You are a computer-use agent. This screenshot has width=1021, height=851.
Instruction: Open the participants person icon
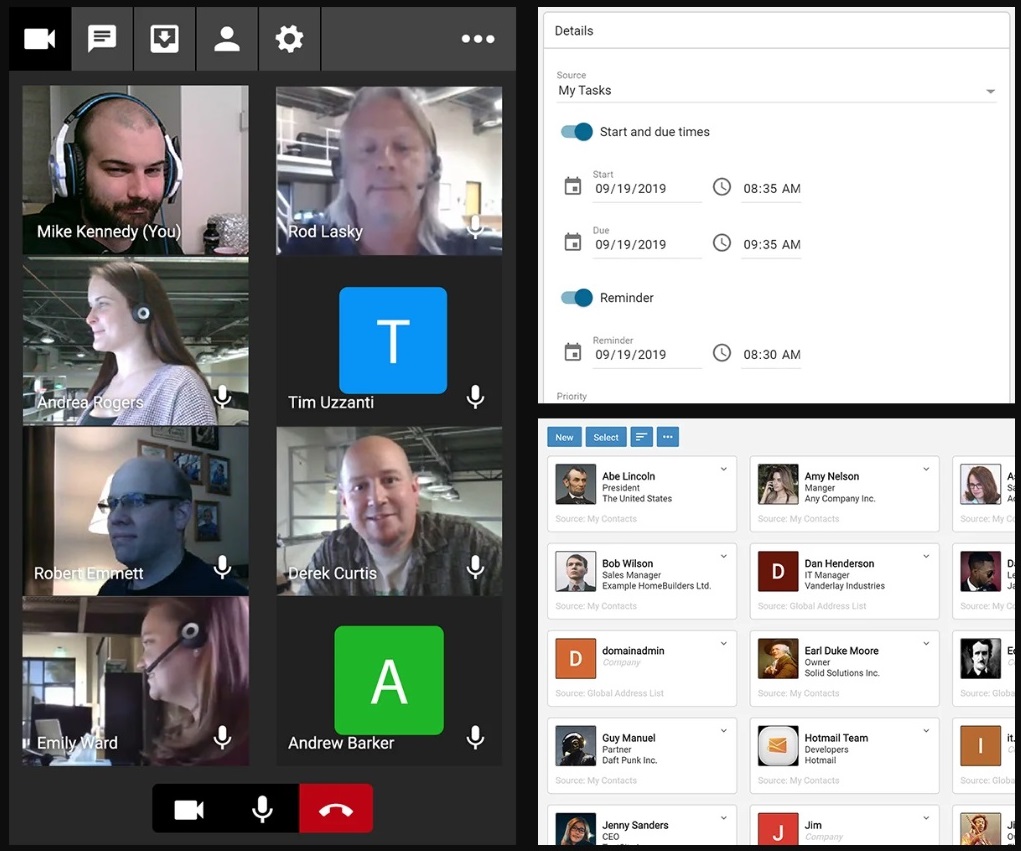point(227,39)
